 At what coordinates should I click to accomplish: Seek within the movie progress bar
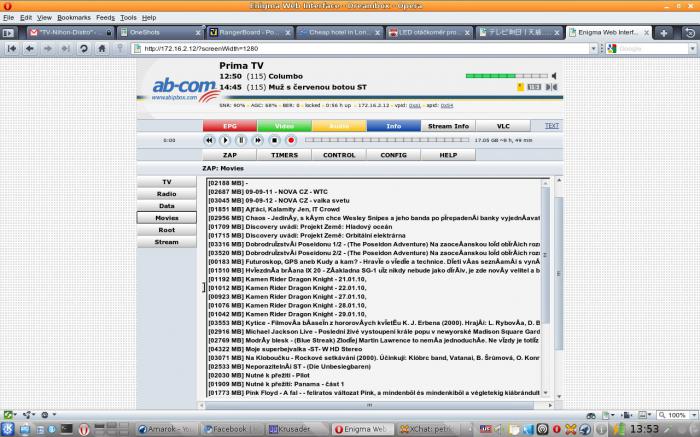[x=387, y=140]
